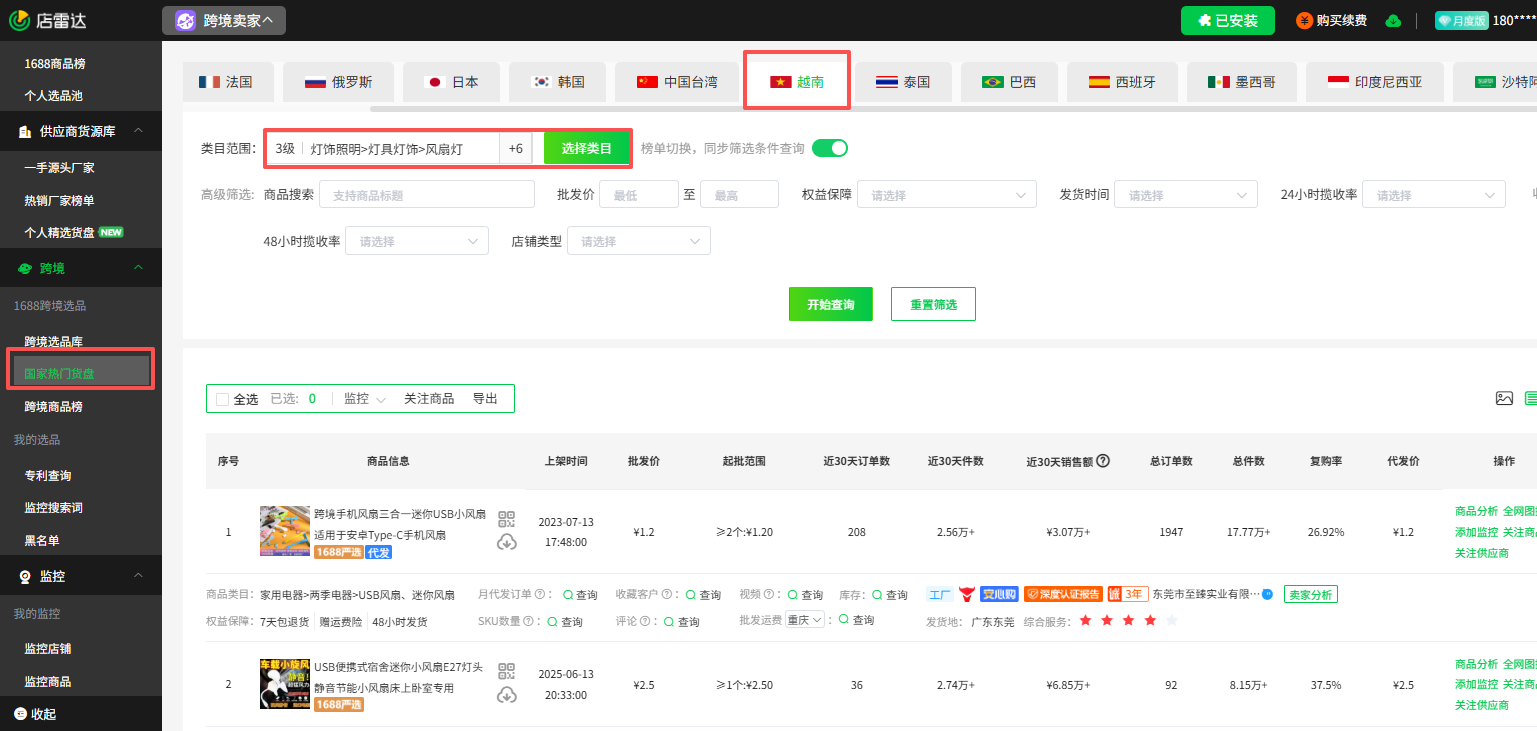
Task: Select the 印度尼西亚 country tab
Action: coord(1374,82)
